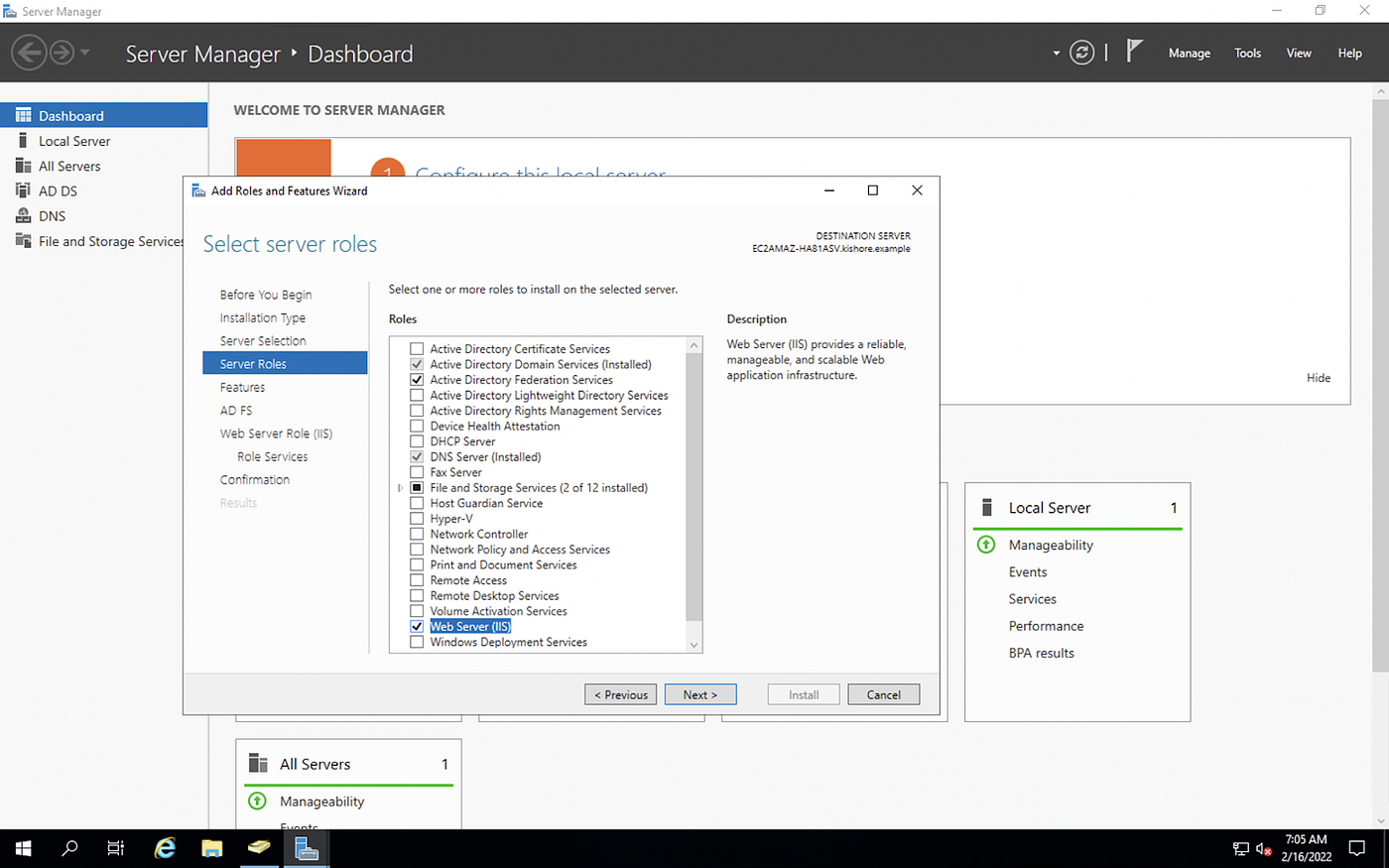Screen dimensions: 1389x868
Task: Uncheck the Web Server (IIS) role
Action: click(416, 626)
